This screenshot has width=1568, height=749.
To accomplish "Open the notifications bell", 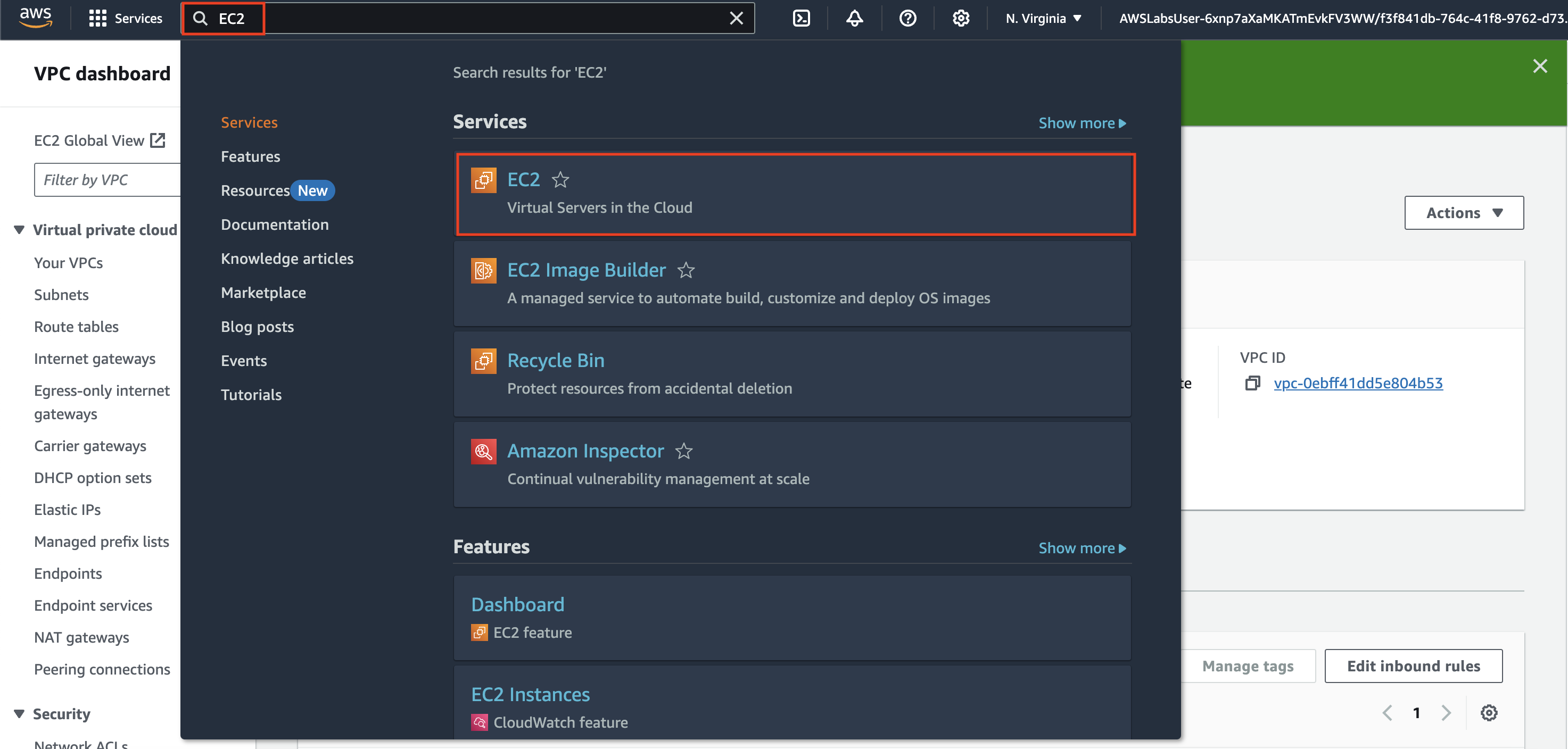I will pyautogui.click(x=855, y=18).
